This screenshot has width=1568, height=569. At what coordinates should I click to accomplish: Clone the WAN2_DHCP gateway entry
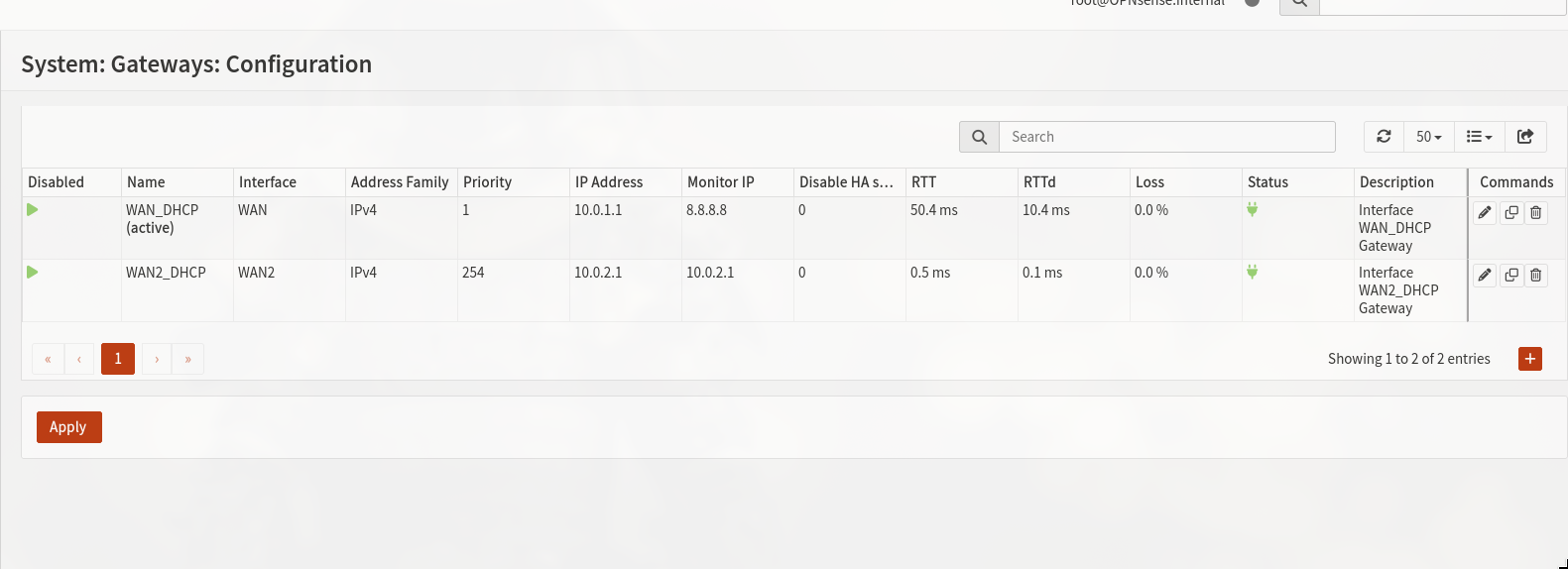click(1511, 275)
